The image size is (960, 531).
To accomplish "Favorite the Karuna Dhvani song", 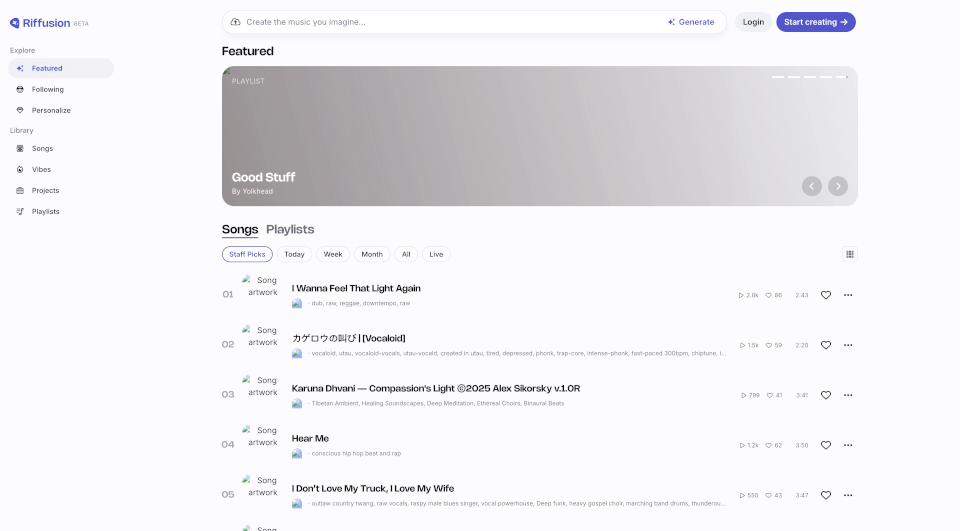I will point(826,395).
